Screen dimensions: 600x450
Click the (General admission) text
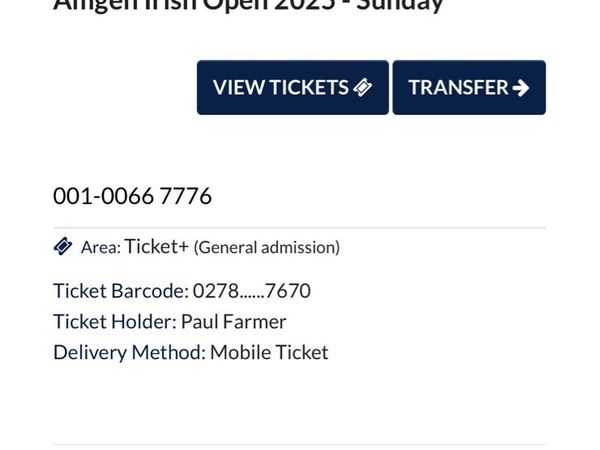click(267, 247)
